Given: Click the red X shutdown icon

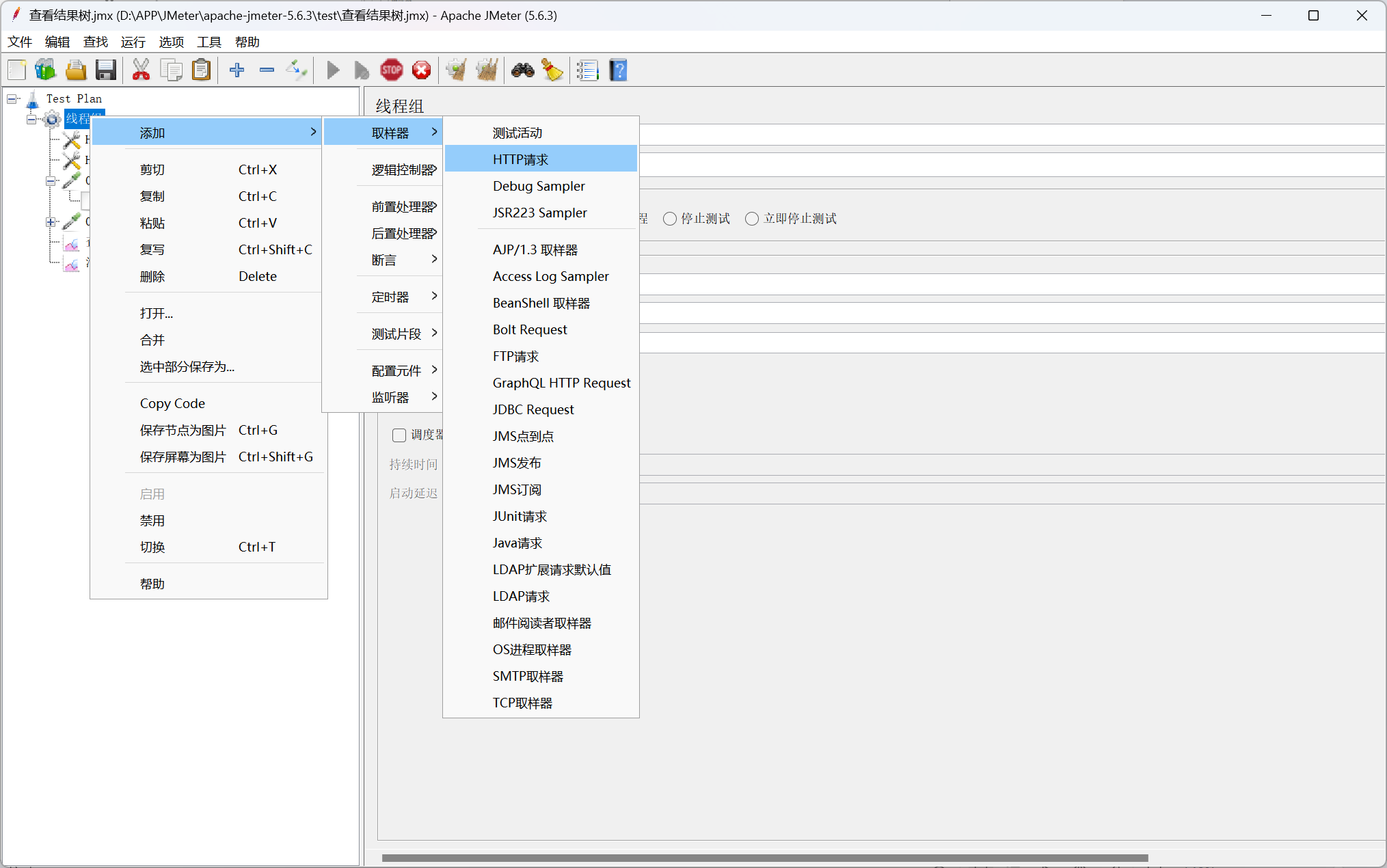Looking at the screenshot, I should tap(422, 70).
